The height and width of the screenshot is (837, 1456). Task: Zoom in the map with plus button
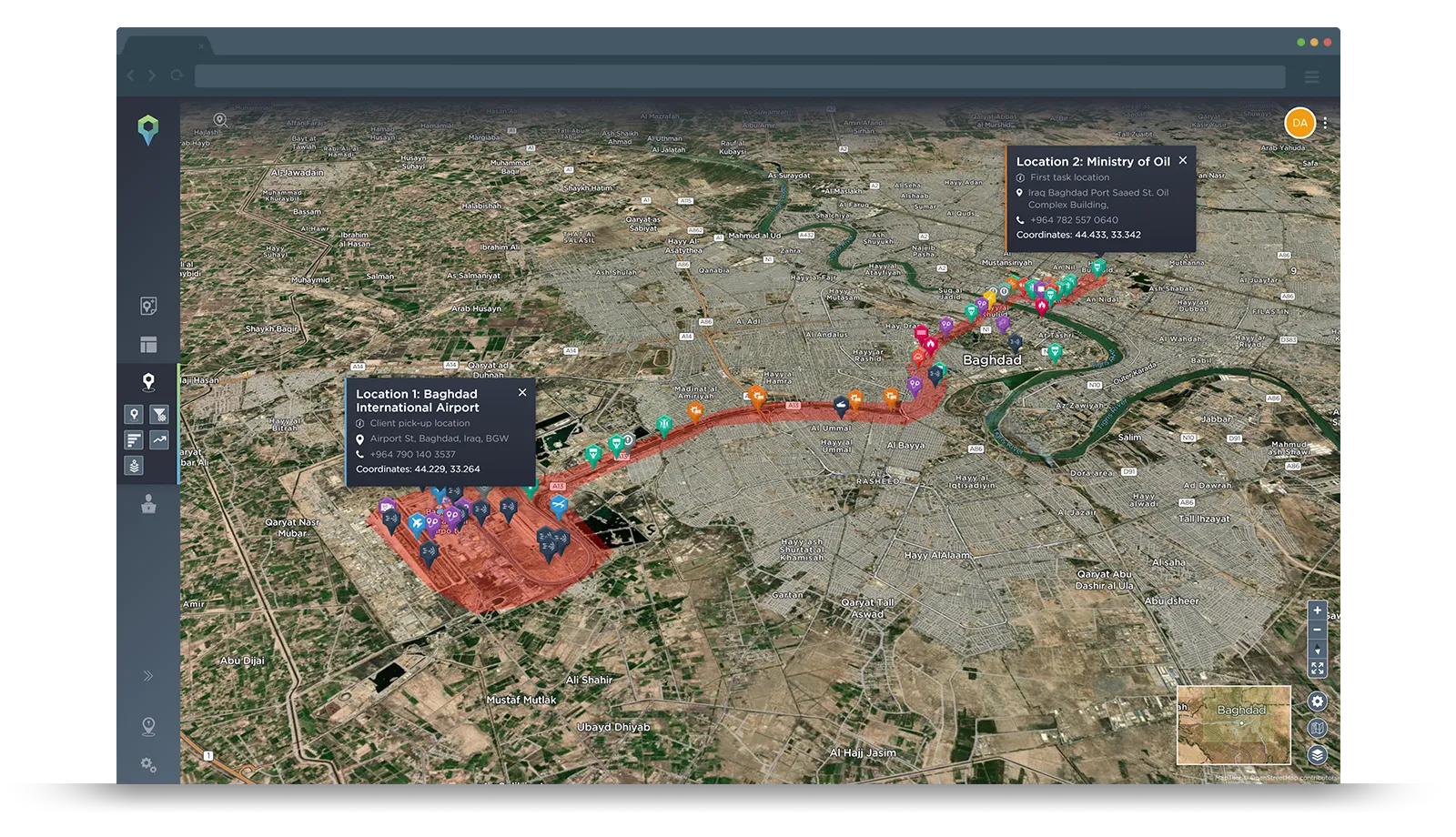[x=1317, y=610]
